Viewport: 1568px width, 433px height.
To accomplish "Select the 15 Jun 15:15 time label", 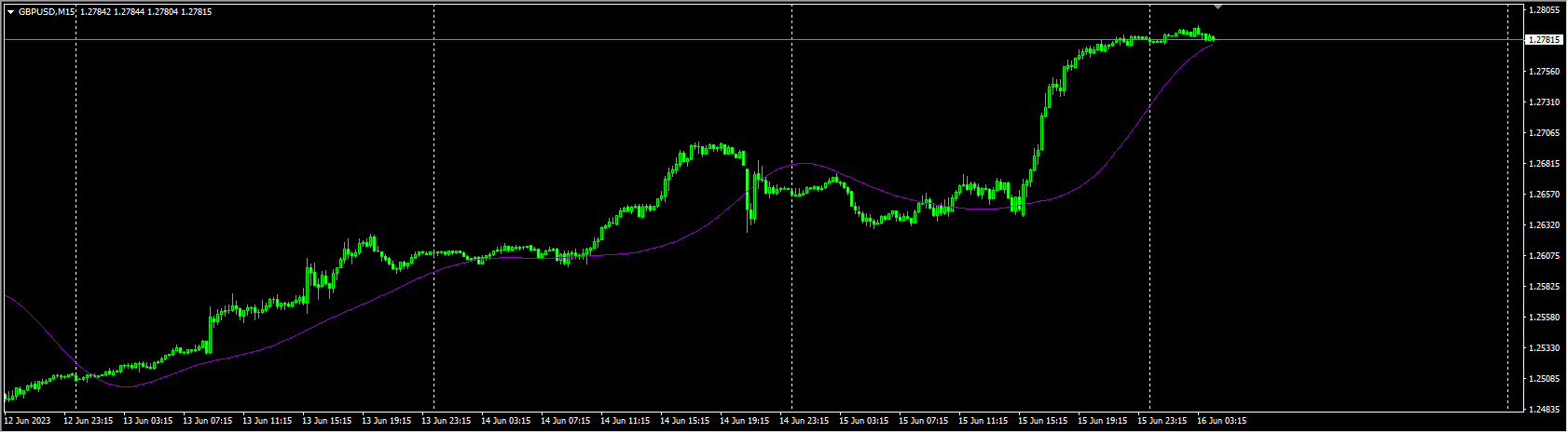I will click(1041, 421).
